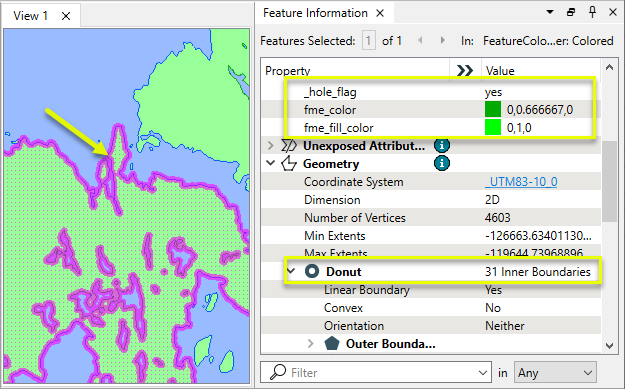The height and width of the screenshot is (389, 625).
Task: Open the filter 'in Any' dropdown
Action: click(555, 373)
